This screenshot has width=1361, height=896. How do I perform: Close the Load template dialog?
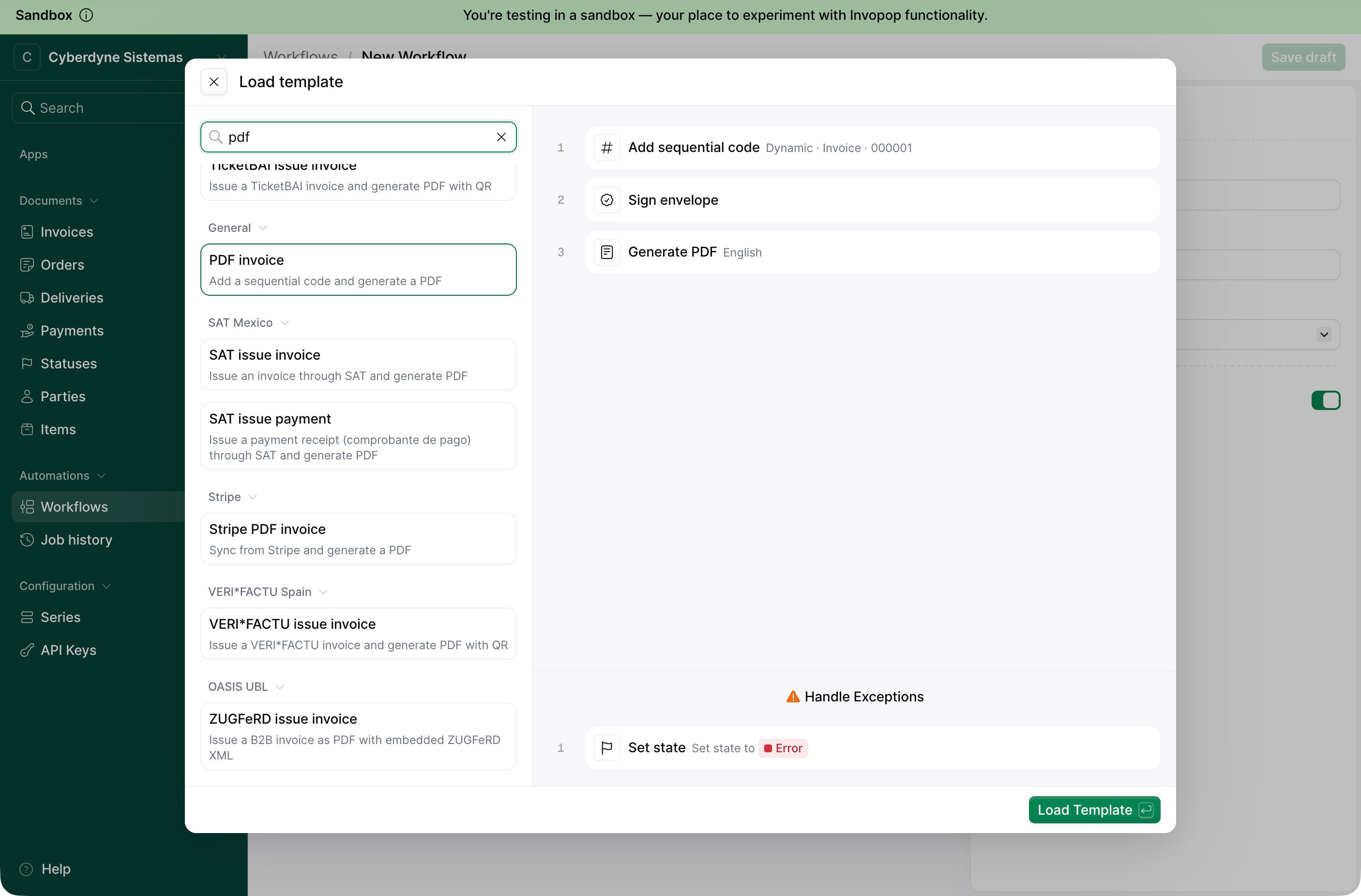[x=214, y=82]
